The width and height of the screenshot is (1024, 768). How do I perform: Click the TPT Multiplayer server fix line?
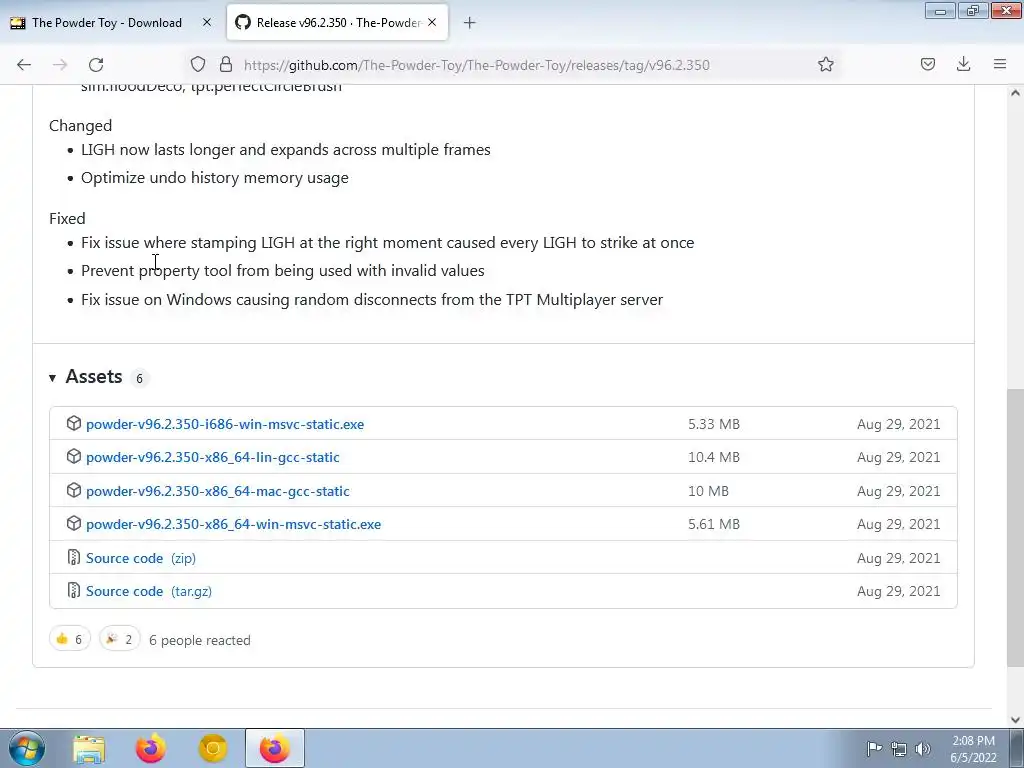click(372, 300)
